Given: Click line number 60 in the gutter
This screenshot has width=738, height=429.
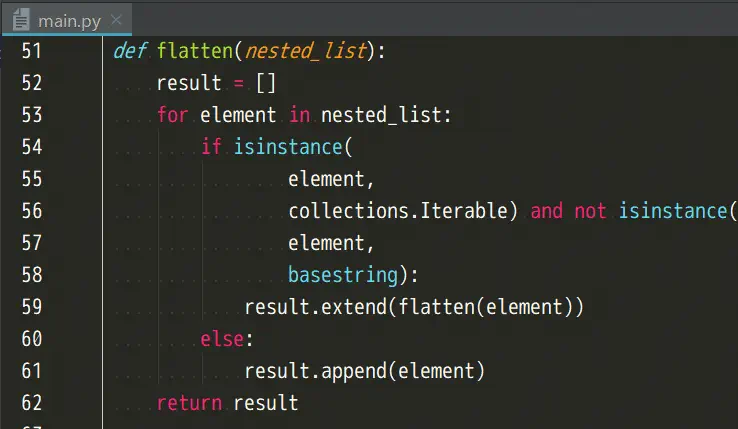Looking at the screenshot, I should [x=31, y=339].
